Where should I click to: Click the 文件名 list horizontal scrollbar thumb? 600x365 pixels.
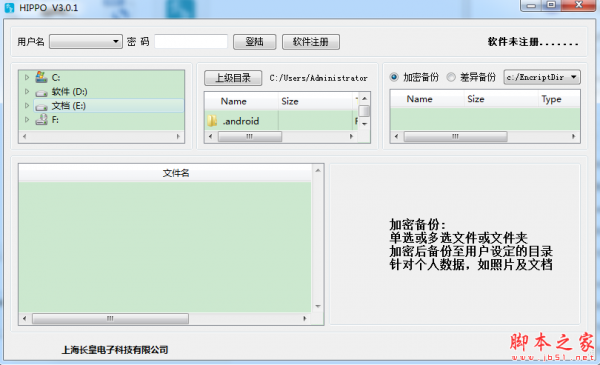click(x=110, y=318)
